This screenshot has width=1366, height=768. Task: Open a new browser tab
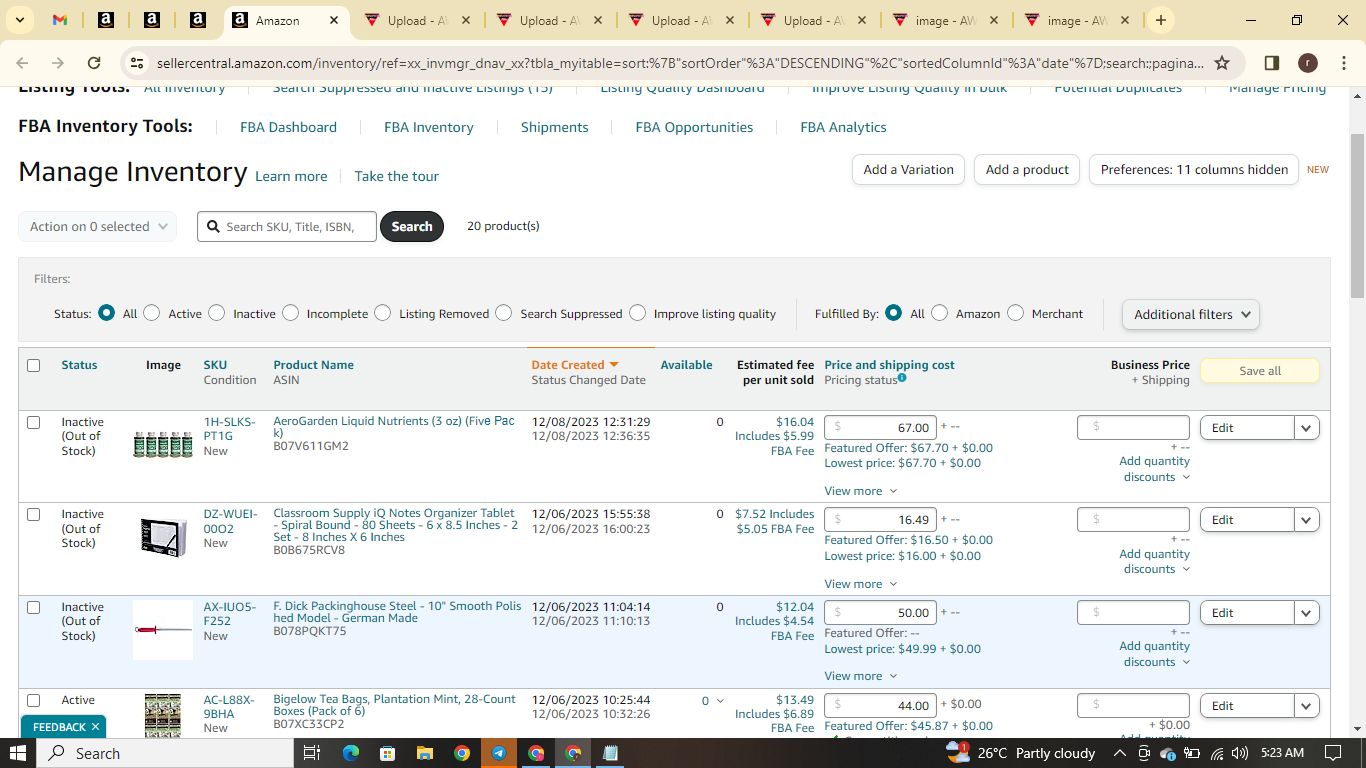1160,20
